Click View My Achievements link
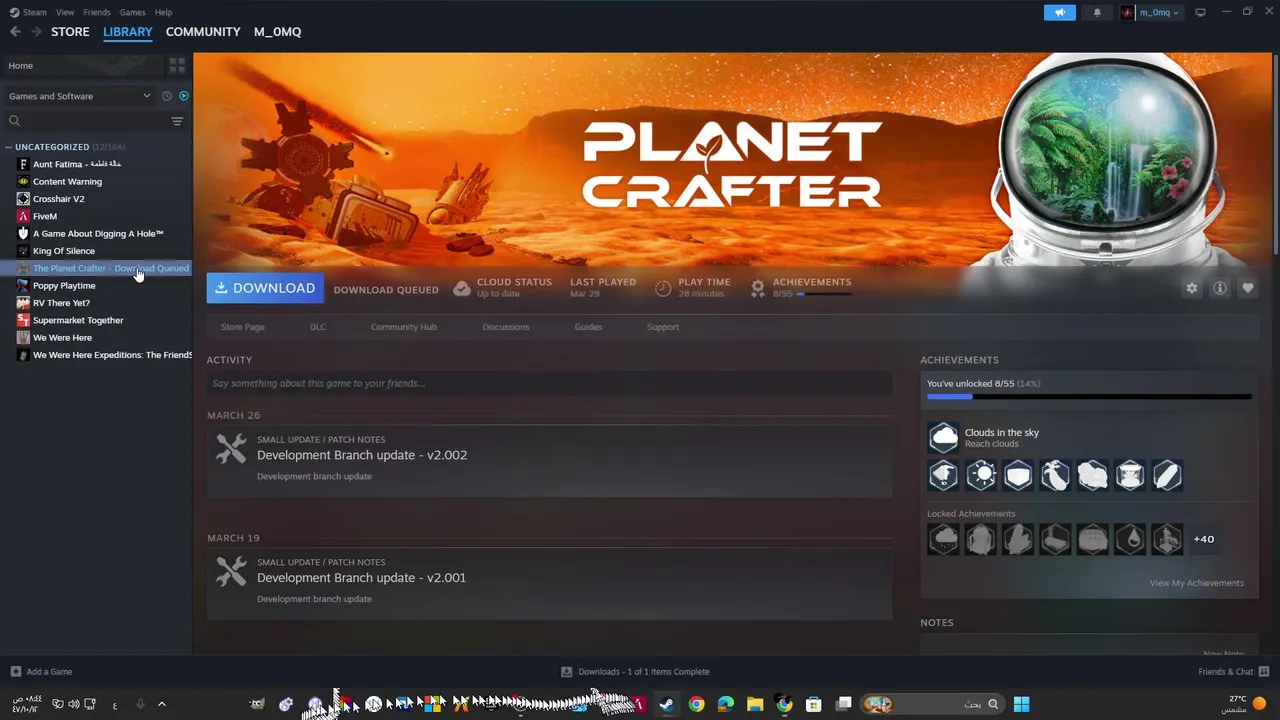 (x=1197, y=583)
